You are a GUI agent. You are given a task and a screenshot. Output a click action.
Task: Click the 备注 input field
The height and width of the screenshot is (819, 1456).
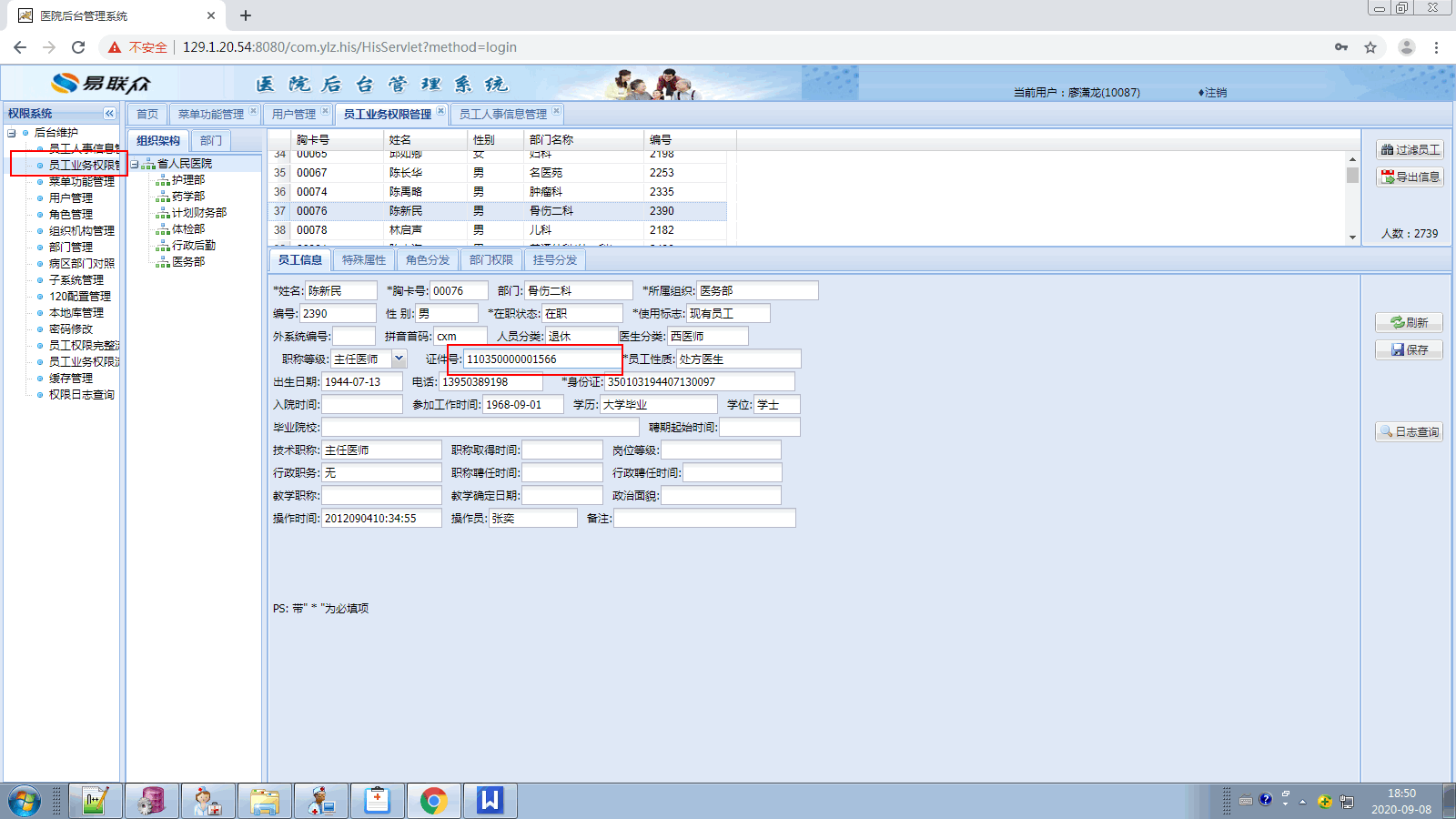point(704,518)
